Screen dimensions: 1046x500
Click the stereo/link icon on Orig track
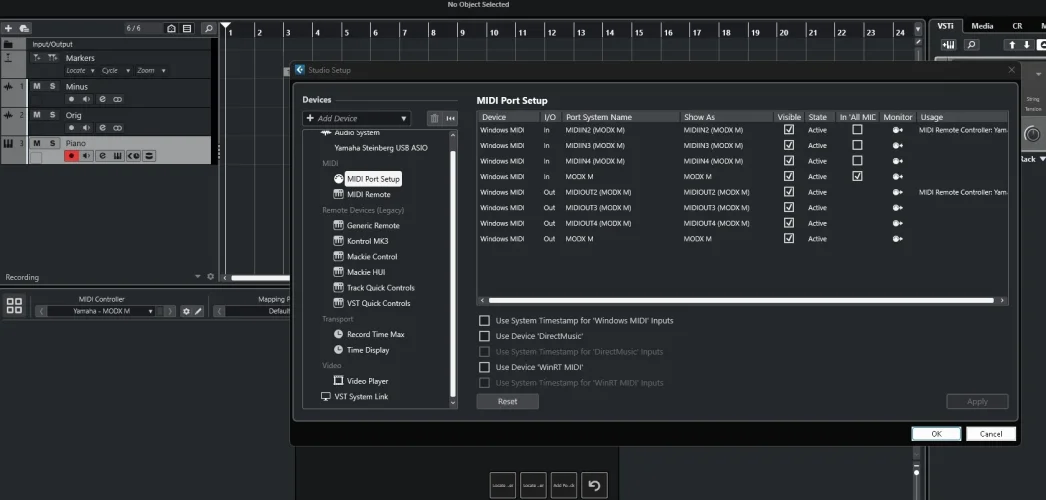pos(117,127)
